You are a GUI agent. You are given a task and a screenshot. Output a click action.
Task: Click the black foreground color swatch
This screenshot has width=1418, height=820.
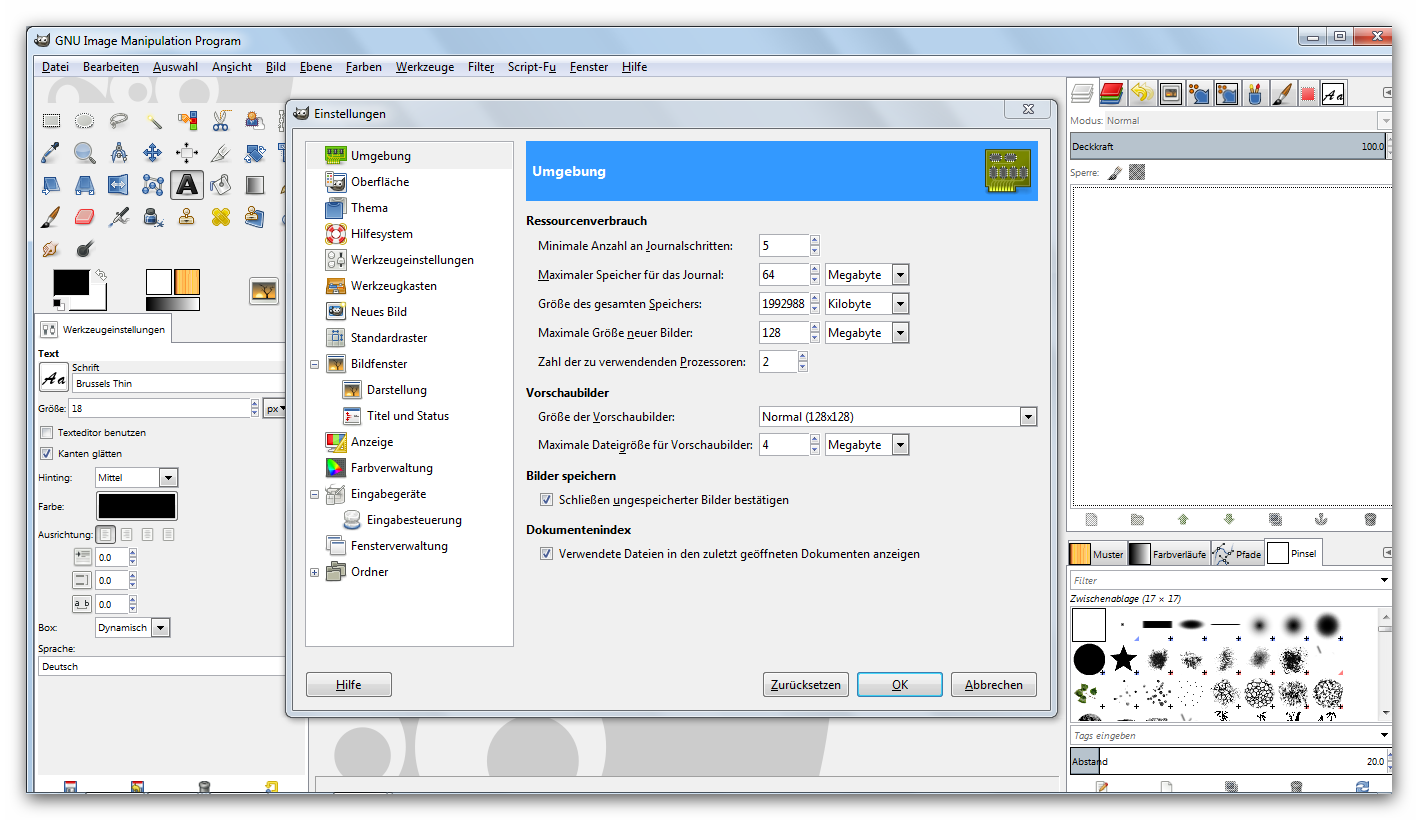(71, 283)
